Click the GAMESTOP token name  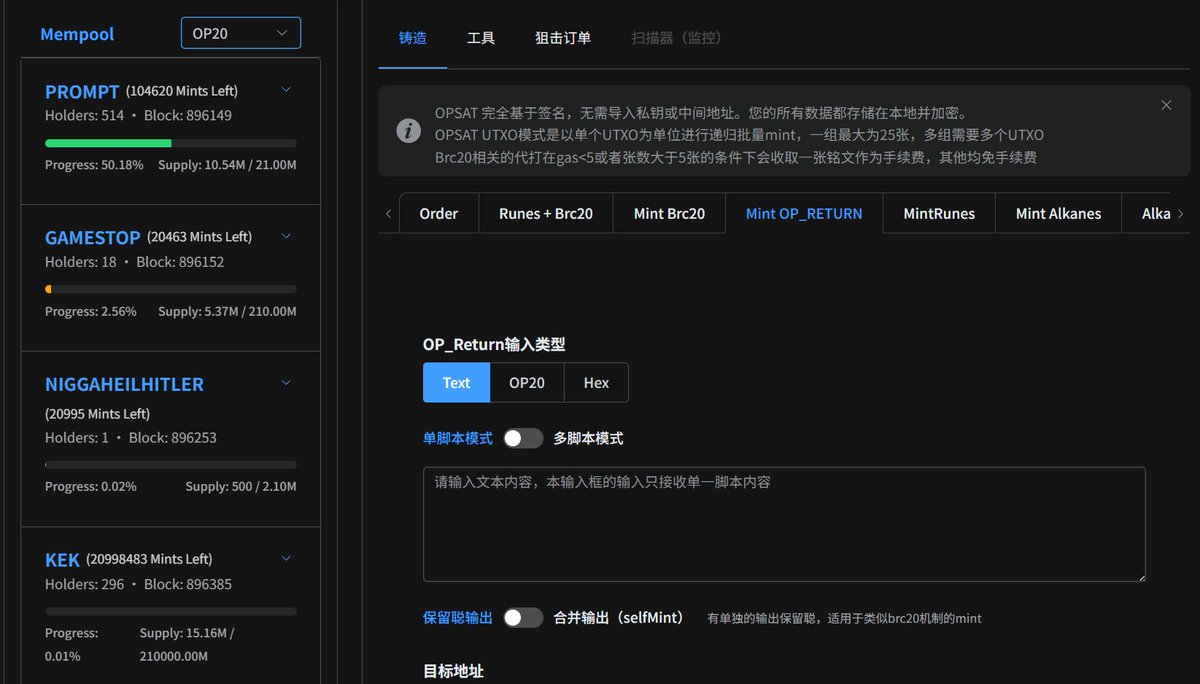[x=93, y=237]
